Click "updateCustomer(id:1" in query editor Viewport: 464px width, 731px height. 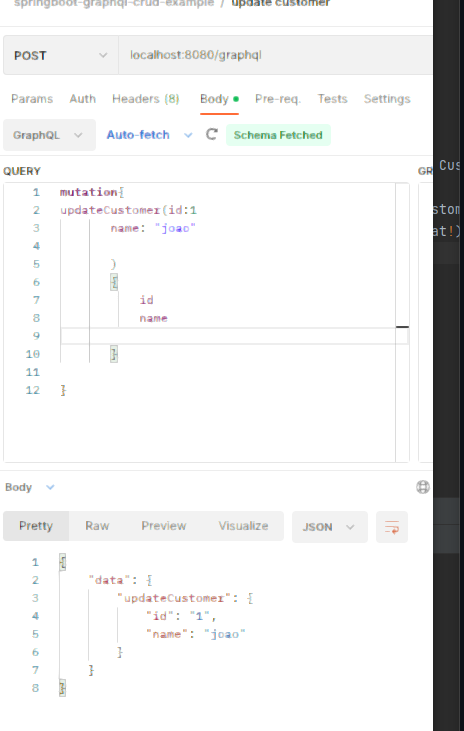click(129, 210)
